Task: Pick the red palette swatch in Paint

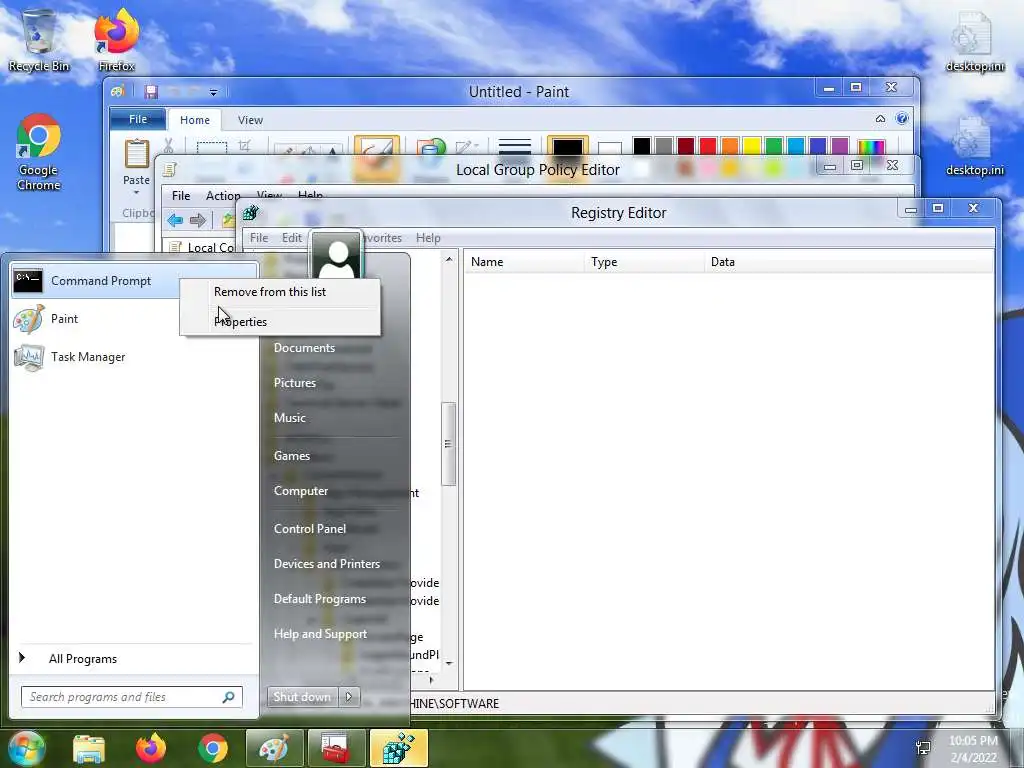Action: click(x=708, y=146)
